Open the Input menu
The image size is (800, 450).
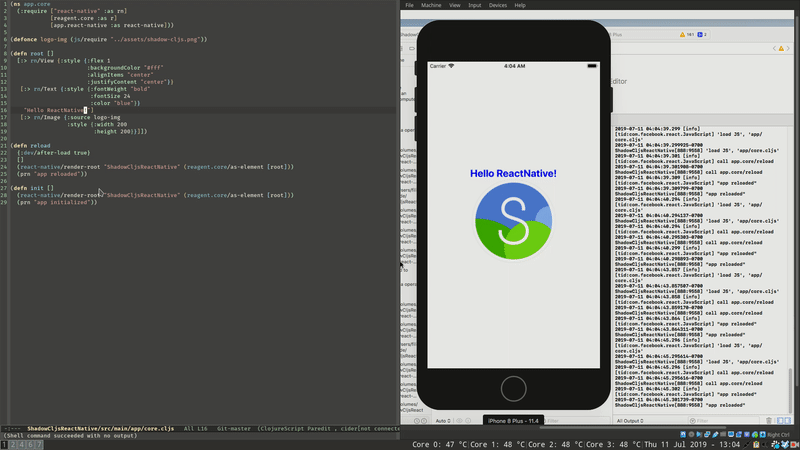tap(474, 5)
